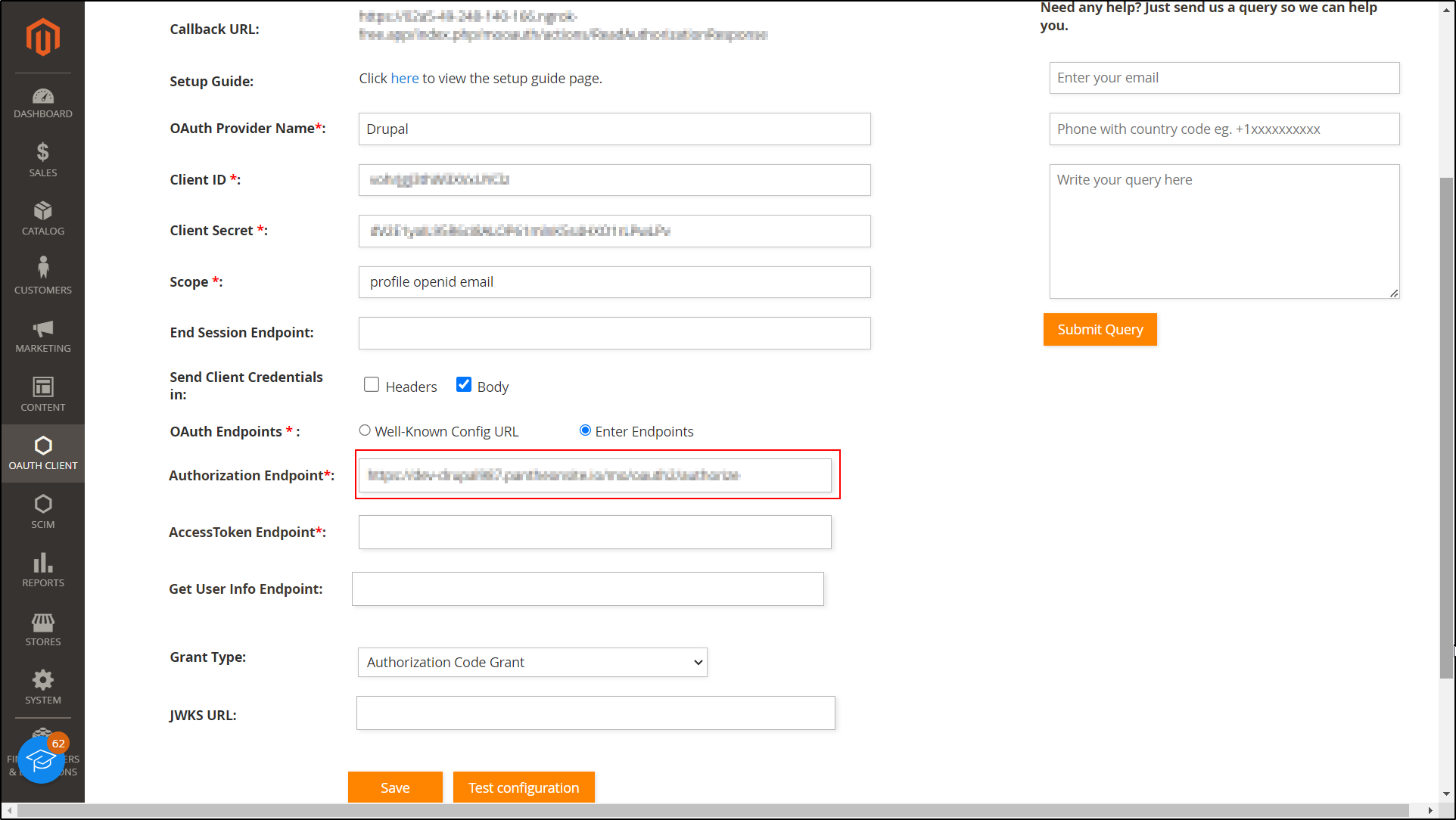Click the Magento logo icon
This screenshot has width=1456, height=820.
42,36
